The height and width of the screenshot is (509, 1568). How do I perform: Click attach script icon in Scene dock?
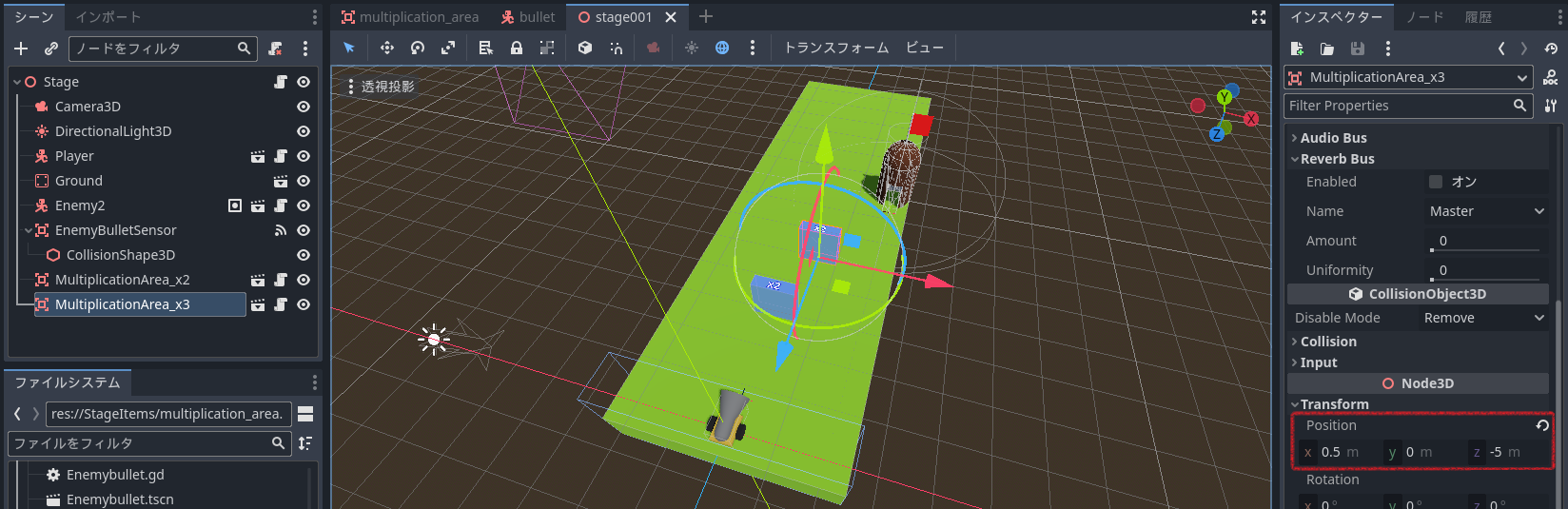tap(275, 49)
